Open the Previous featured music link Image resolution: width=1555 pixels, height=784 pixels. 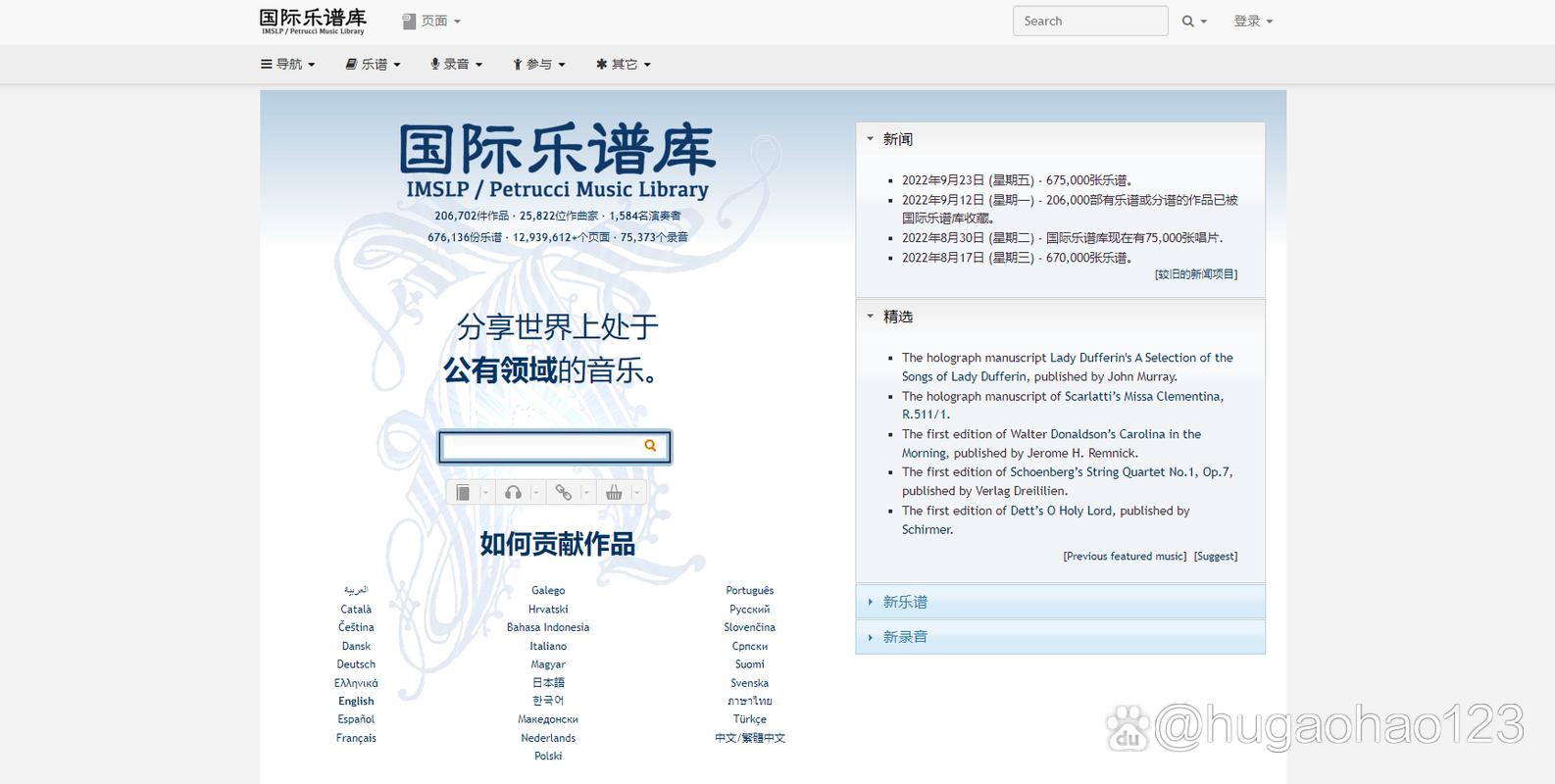(1125, 557)
